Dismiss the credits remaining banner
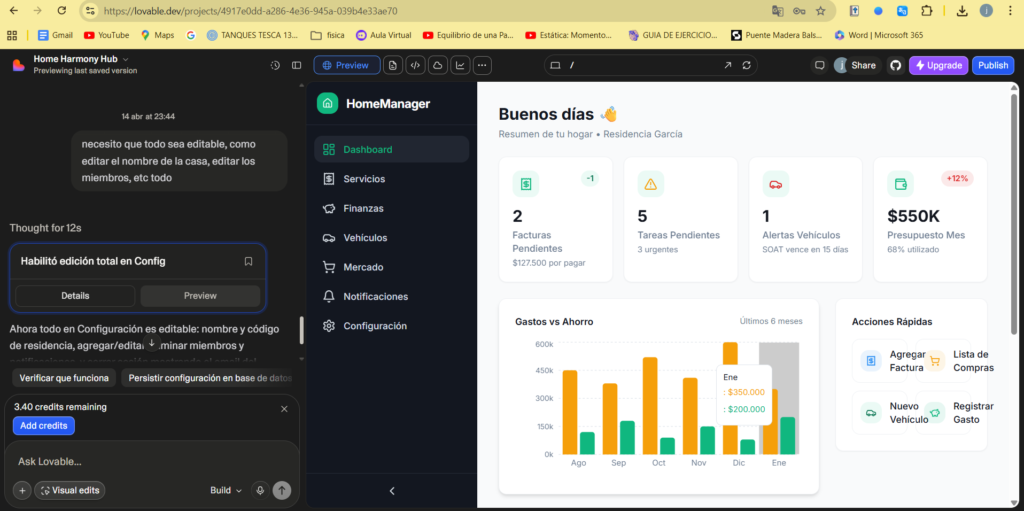1024x511 pixels. 284,409
